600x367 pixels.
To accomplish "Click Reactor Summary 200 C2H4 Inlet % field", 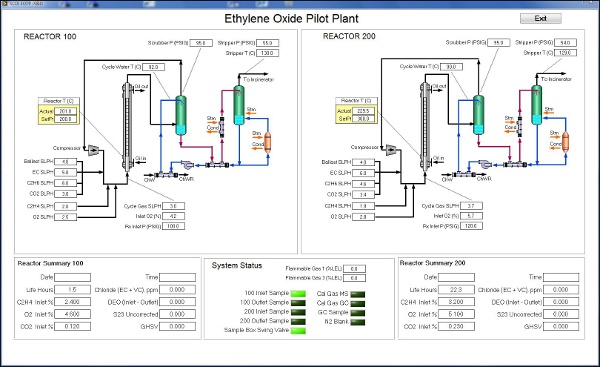I will point(456,302).
